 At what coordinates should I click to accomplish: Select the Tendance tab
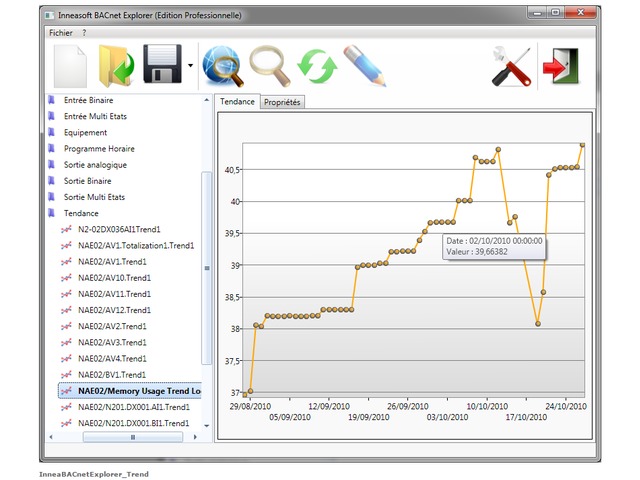236,102
